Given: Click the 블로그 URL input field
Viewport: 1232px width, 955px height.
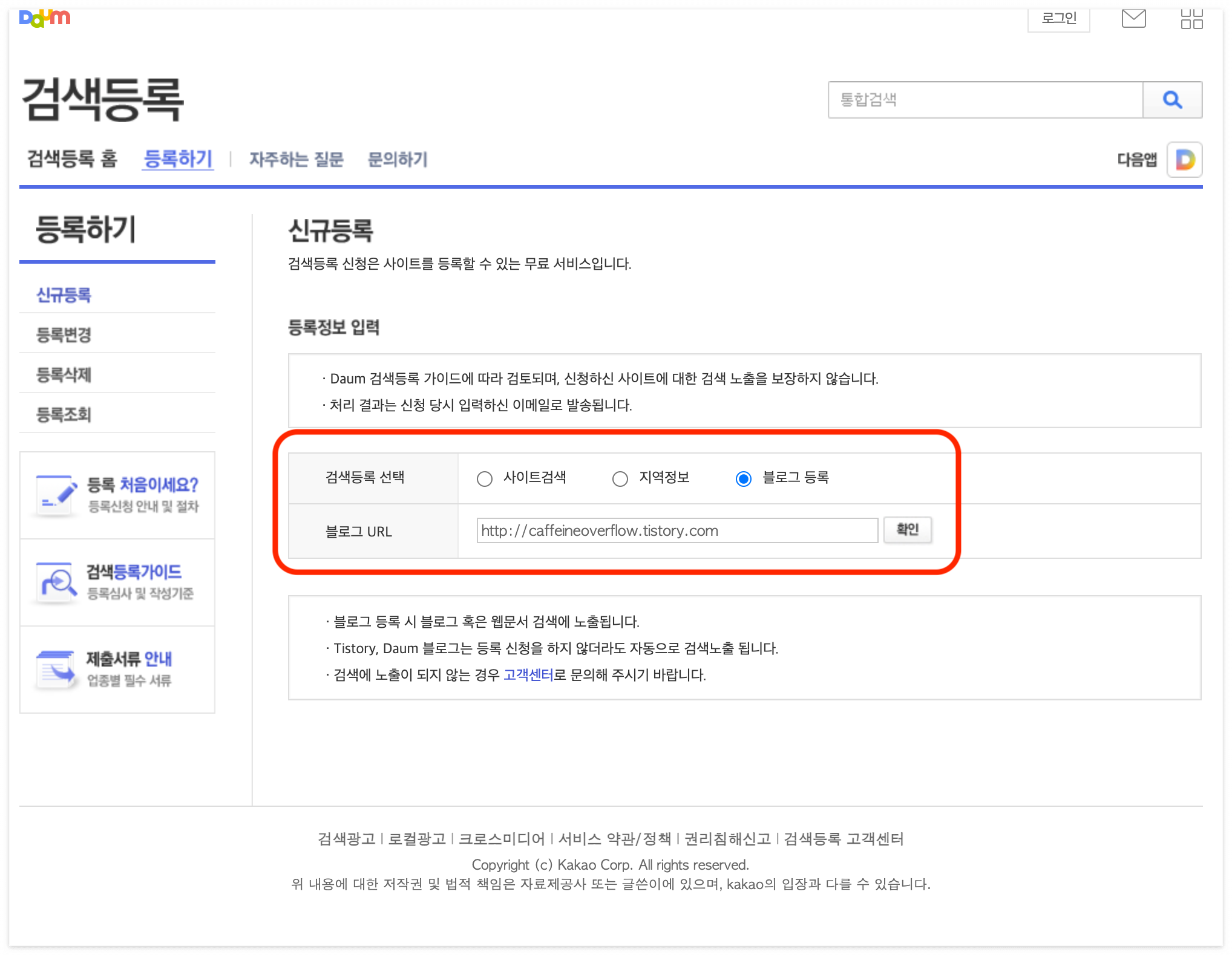Looking at the screenshot, I should (677, 530).
